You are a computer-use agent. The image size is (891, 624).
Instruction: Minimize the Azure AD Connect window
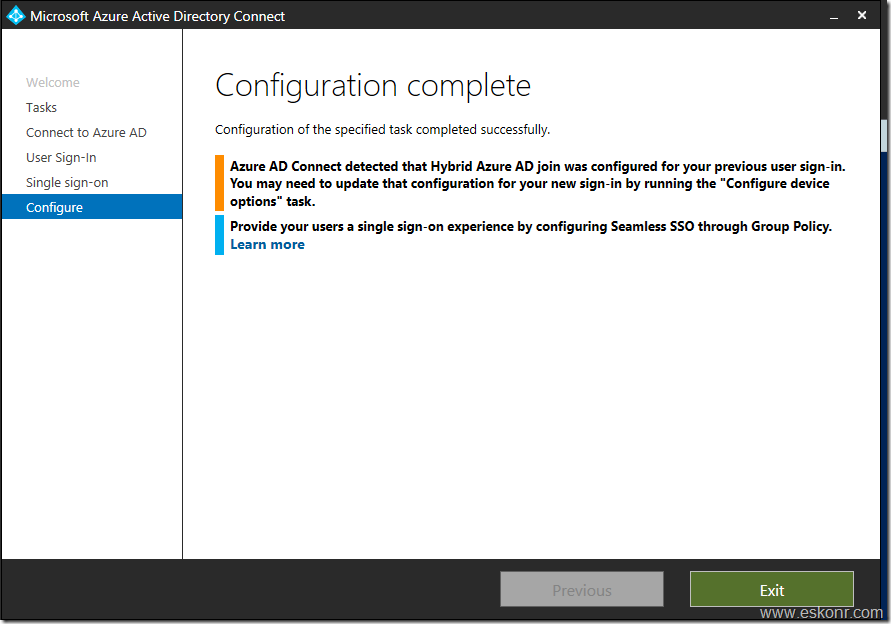(834, 16)
